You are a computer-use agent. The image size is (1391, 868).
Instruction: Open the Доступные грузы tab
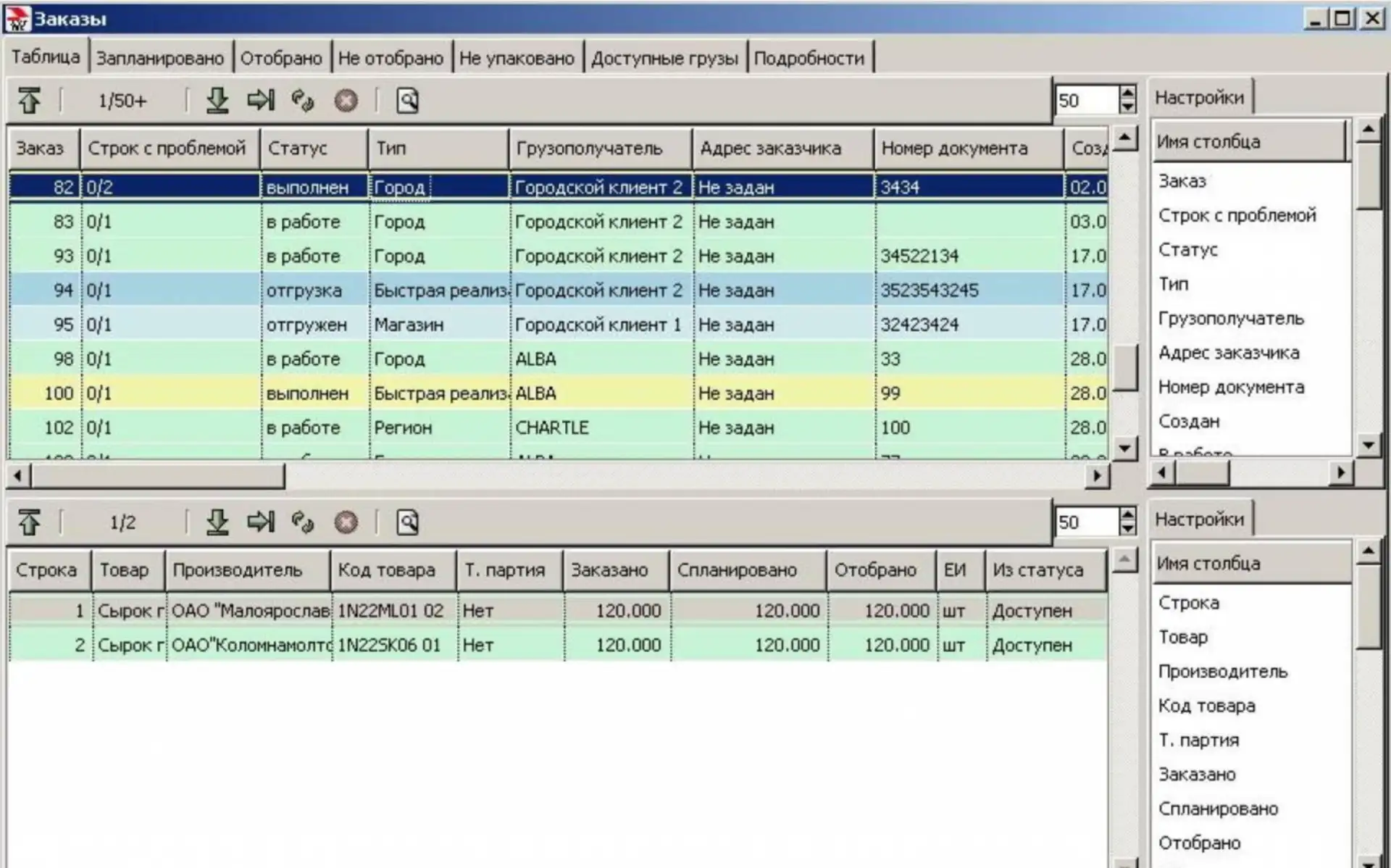pyautogui.click(x=664, y=58)
